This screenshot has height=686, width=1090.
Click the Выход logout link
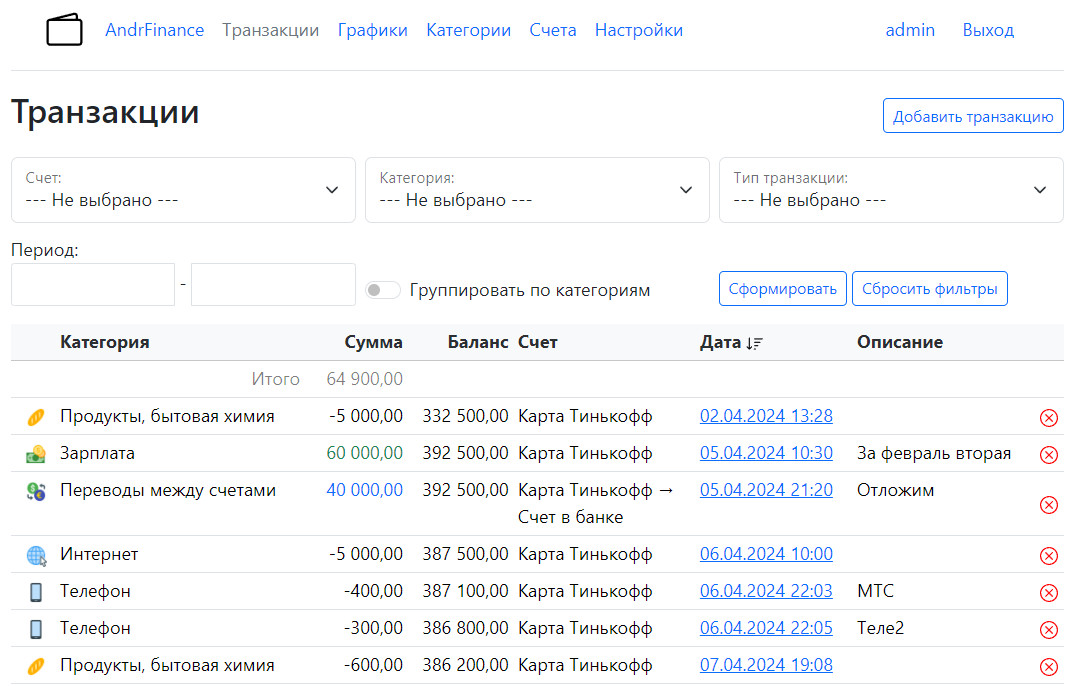click(988, 30)
